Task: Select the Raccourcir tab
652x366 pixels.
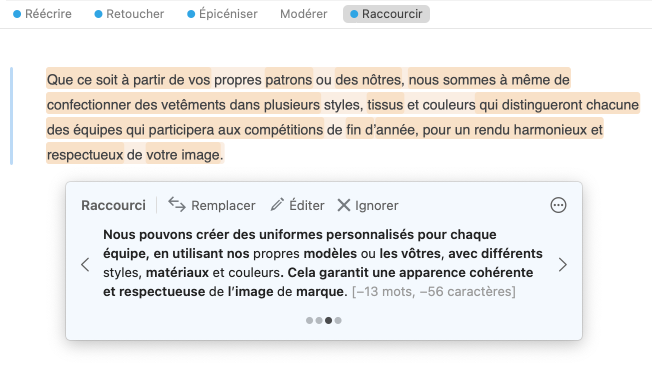Action: (386, 14)
